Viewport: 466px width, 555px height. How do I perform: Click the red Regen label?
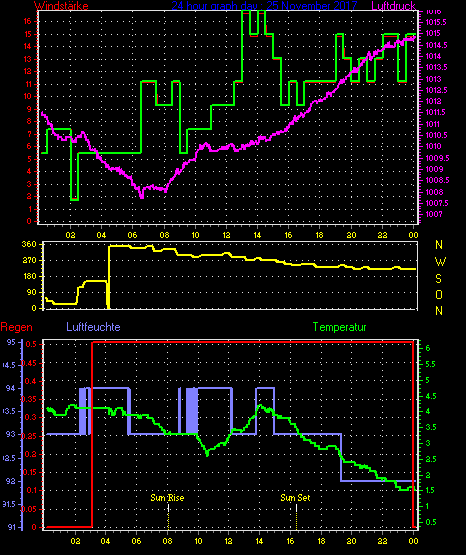tap(16, 327)
